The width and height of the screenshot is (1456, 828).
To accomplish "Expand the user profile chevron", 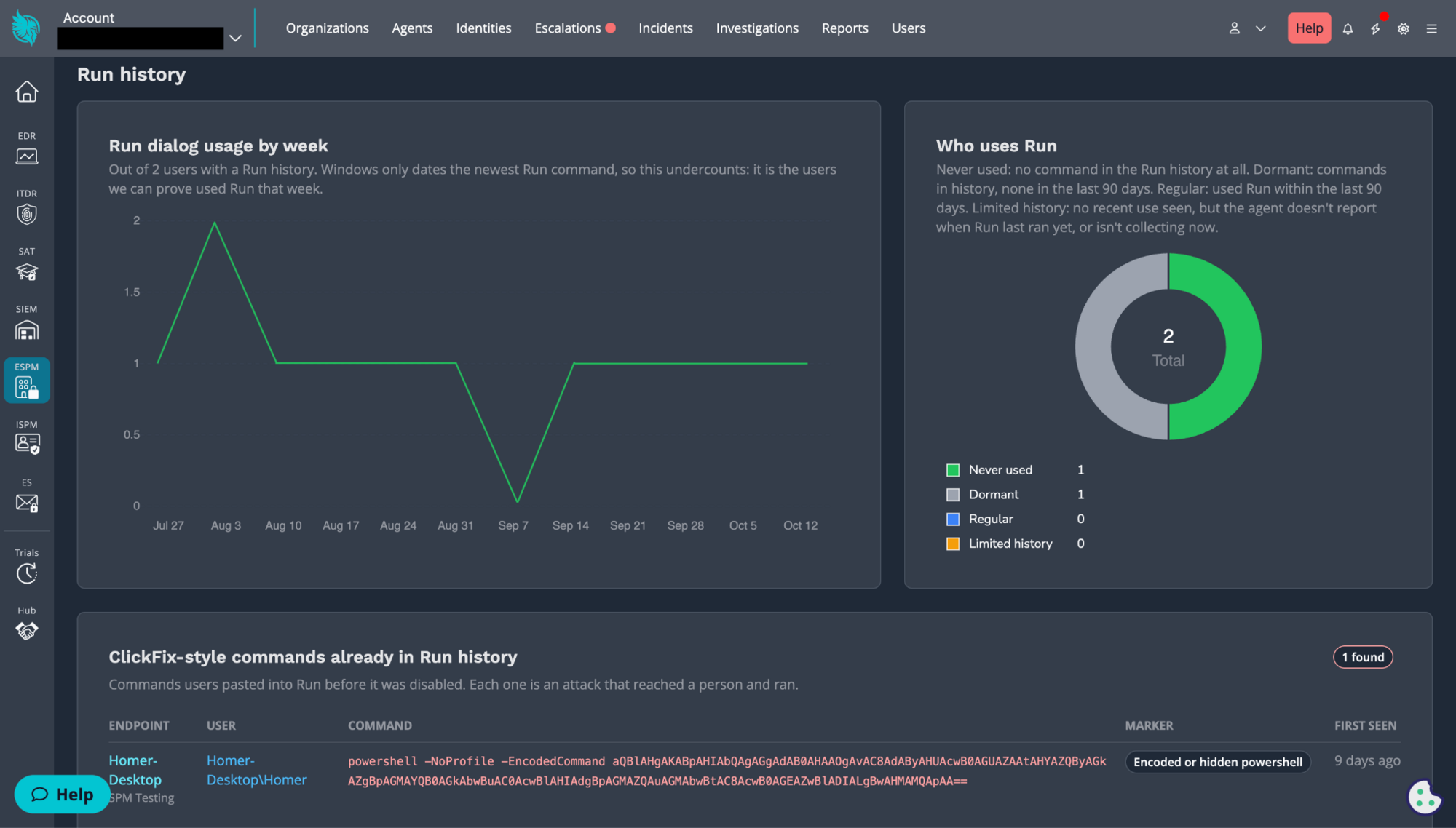I will coord(1261,28).
